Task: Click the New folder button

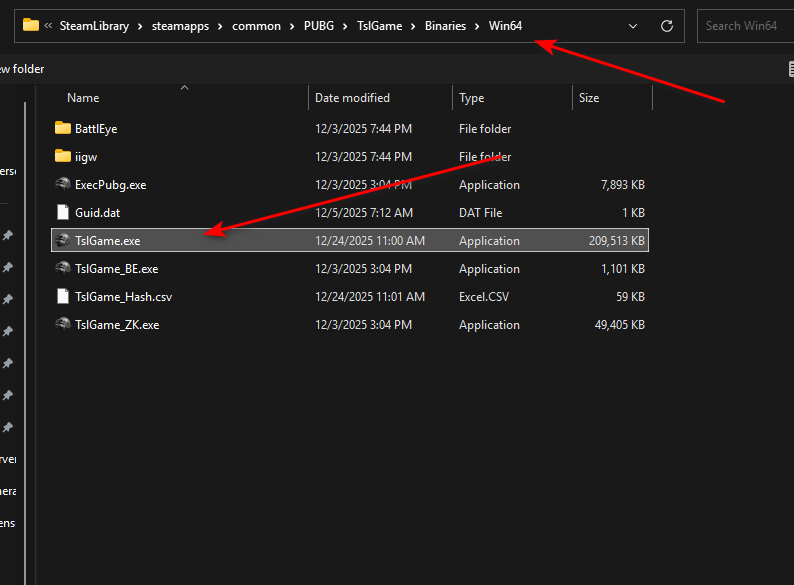Action: point(22,69)
